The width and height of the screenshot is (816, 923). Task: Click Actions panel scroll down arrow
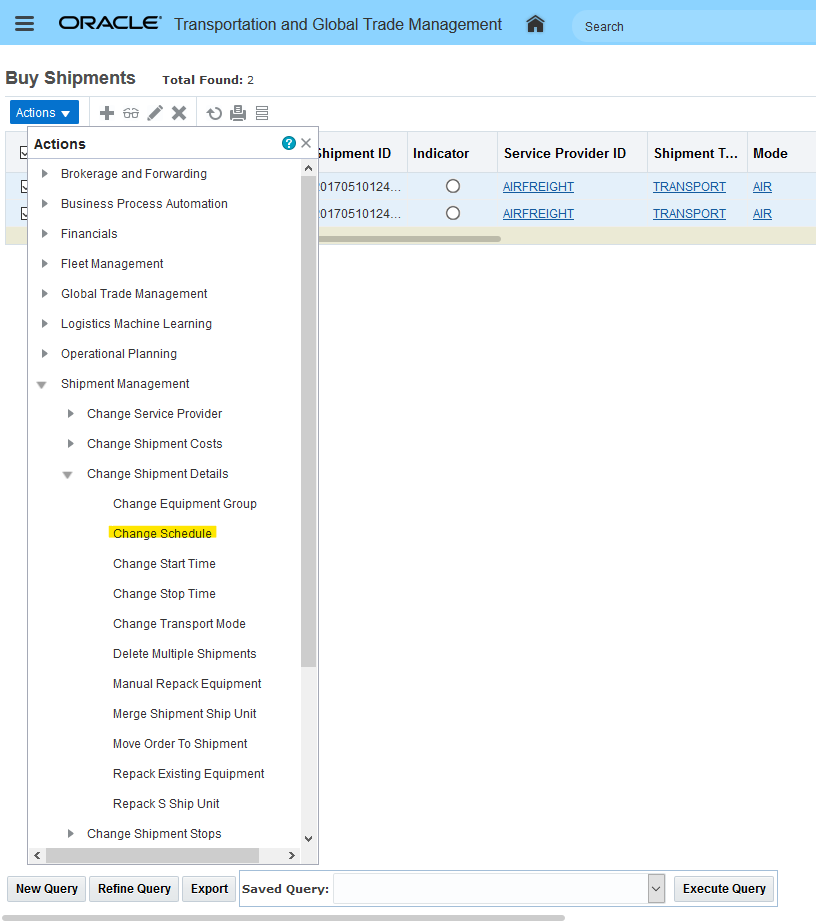pos(309,839)
